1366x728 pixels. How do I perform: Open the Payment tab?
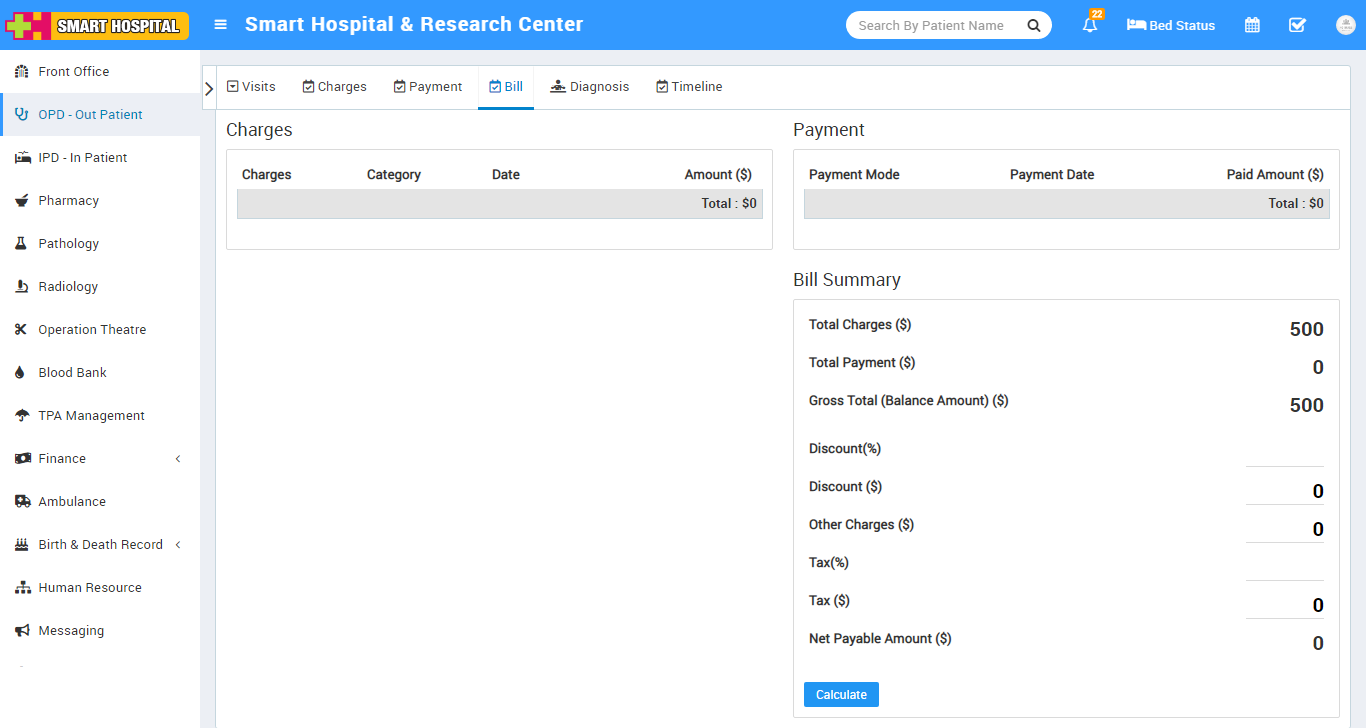[x=428, y=87]
